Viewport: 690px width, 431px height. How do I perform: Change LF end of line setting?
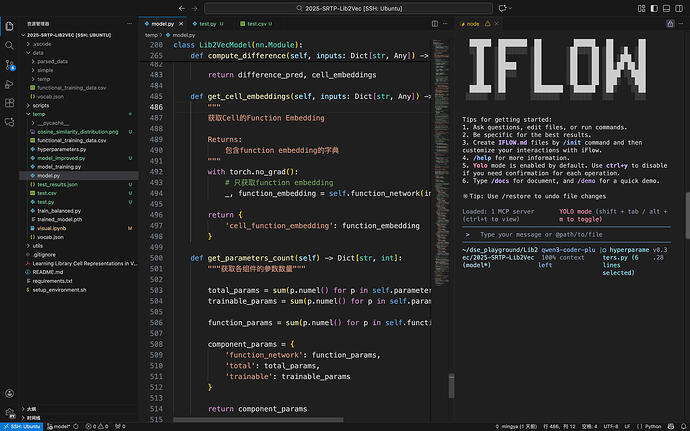(627, 426)
